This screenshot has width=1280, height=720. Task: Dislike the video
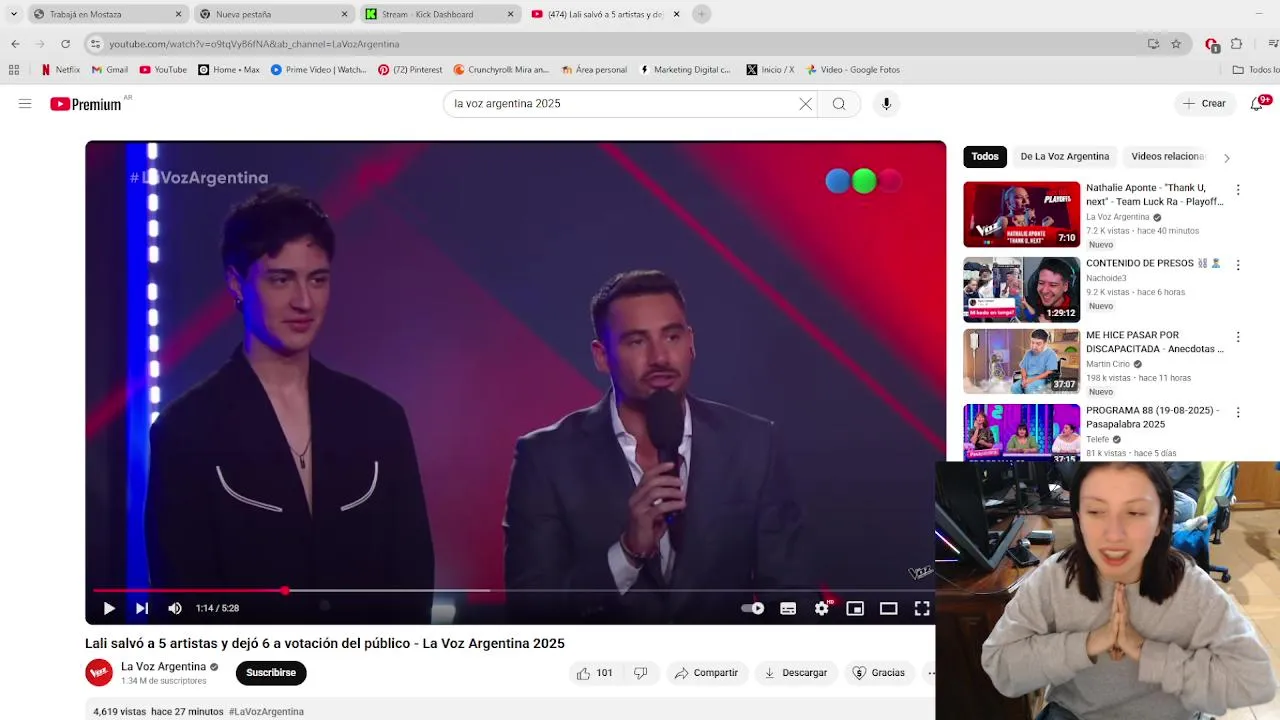641,673
